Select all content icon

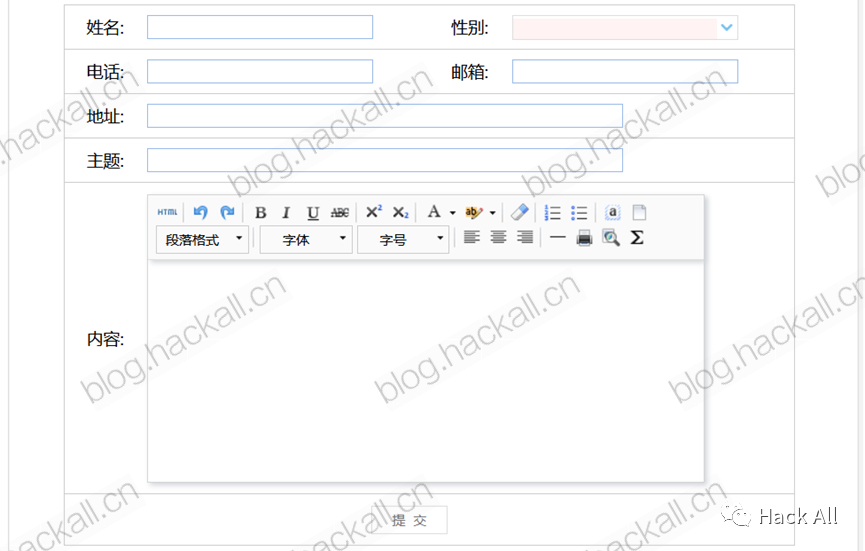point(612,212)
